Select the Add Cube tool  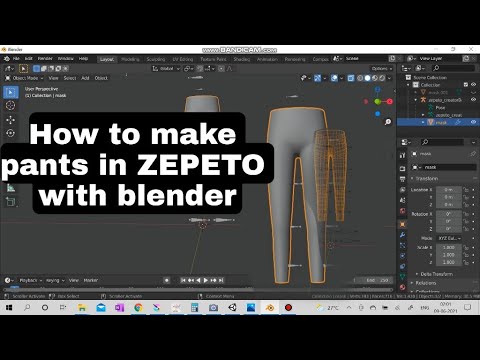[11, 202]
